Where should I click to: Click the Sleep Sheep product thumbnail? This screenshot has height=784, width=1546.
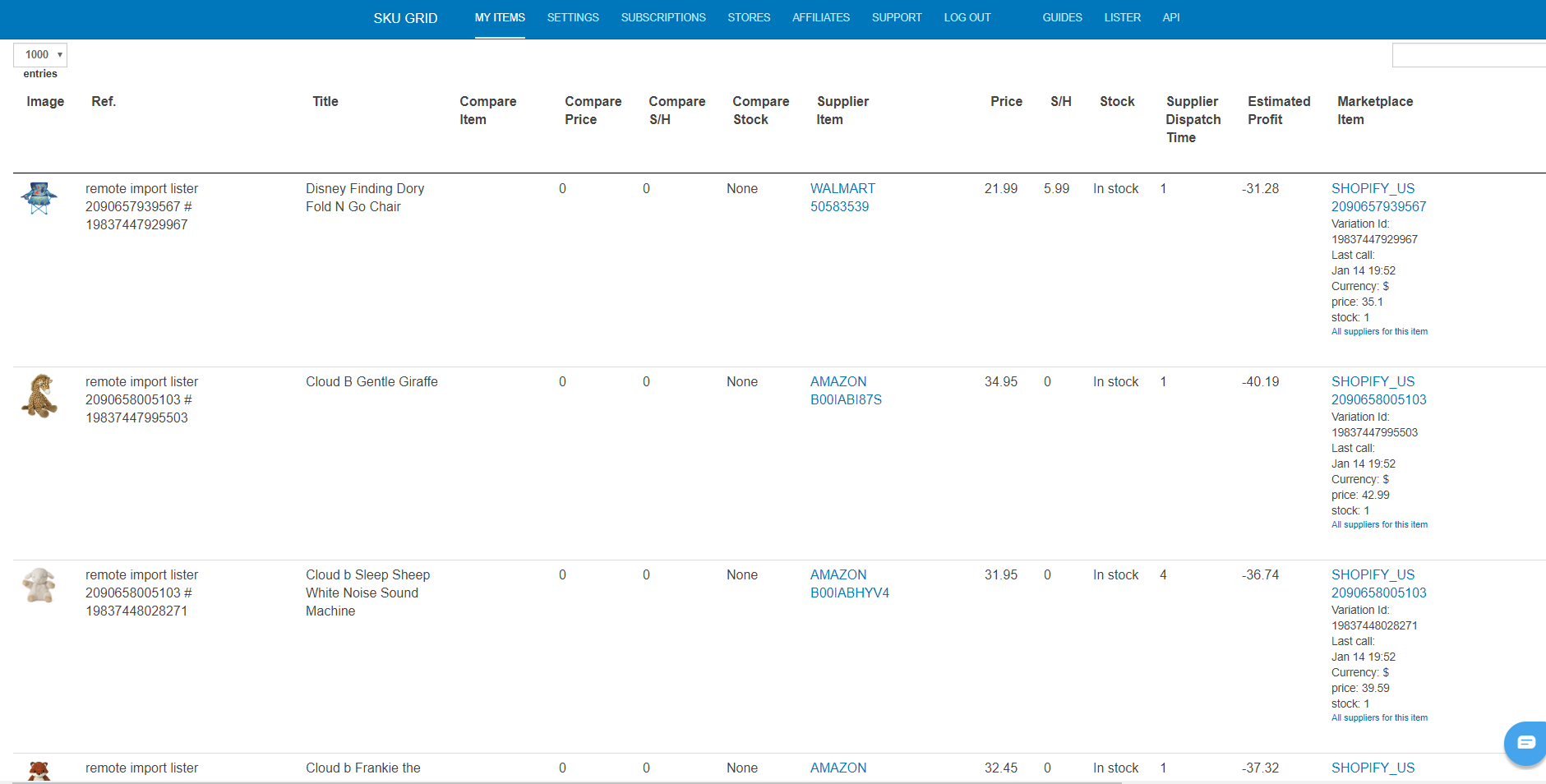pyautogui.click(x=39, y=585)
